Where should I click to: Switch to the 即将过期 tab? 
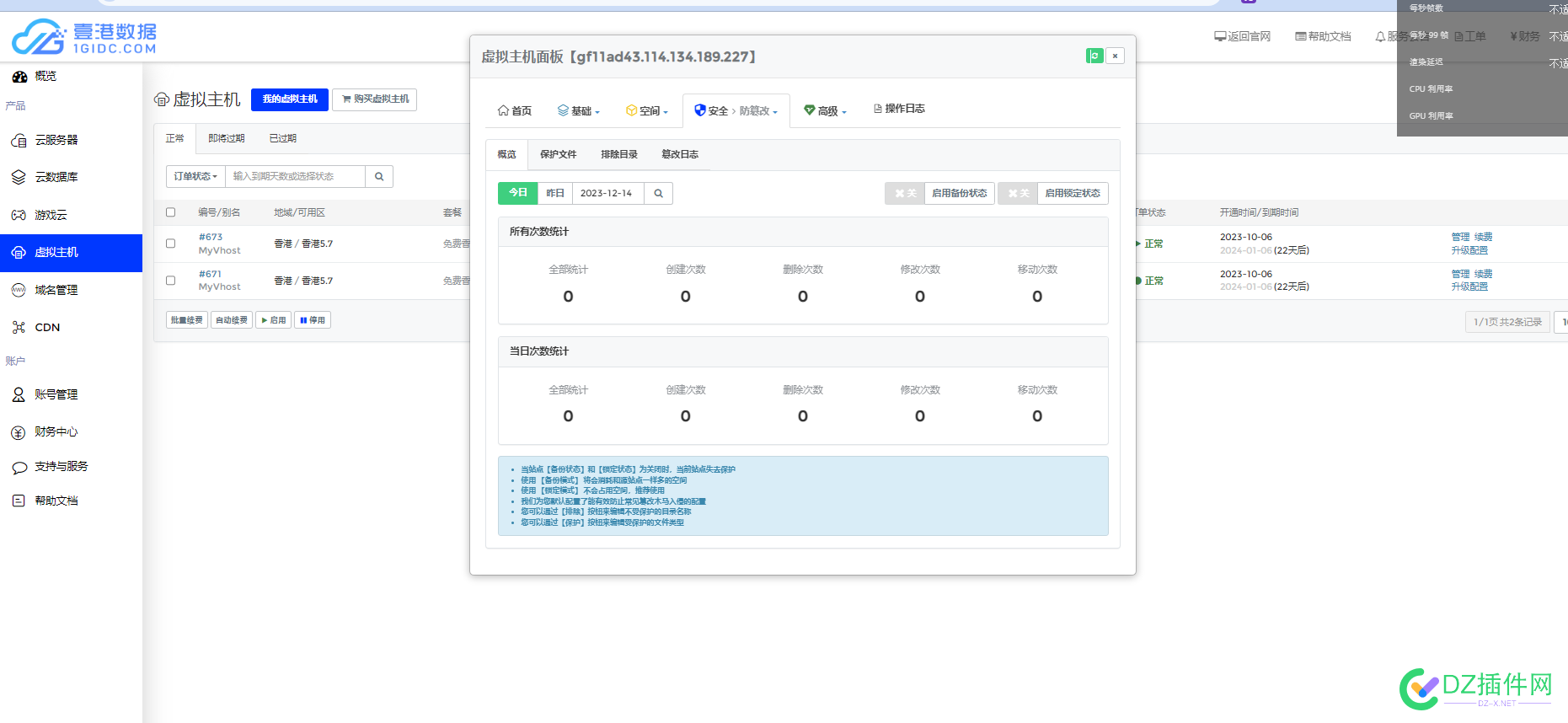tap(227, 138)
